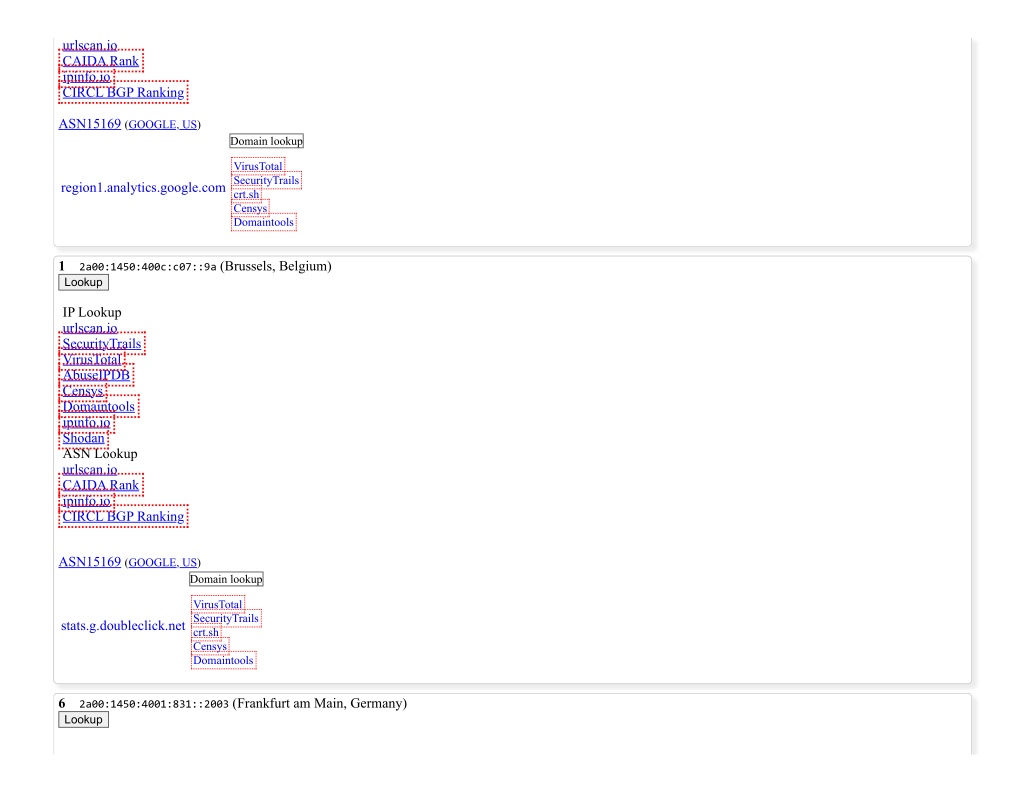
Task: Open urlscan.io link in the region1.analytics.google.com card
Action: (x=89, y=45)
